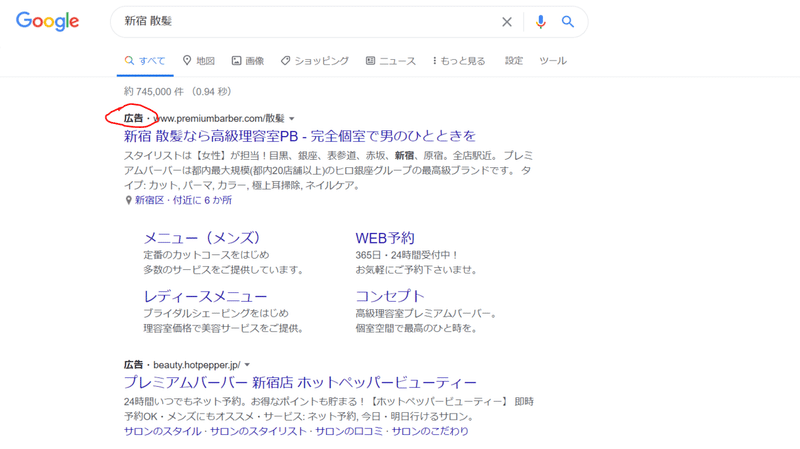Screen dimensions: 800x449
Task: Click the サロンのこだわり link
Action: coord(430,431)
